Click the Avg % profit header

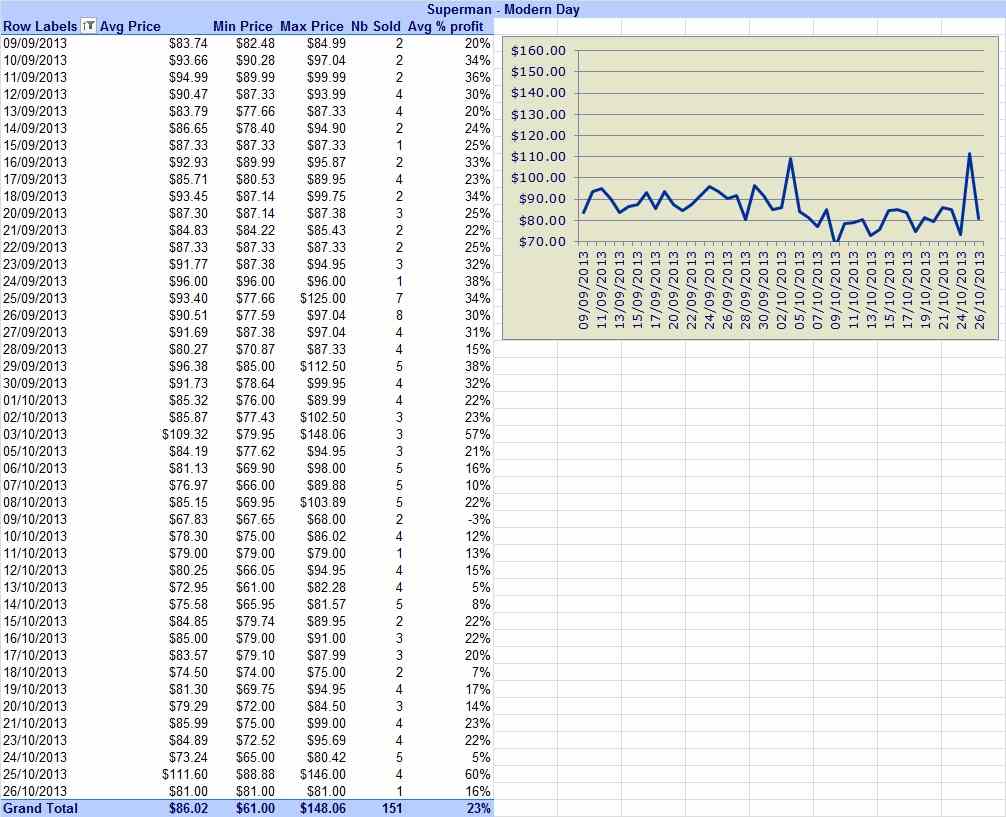click(445, 26)
